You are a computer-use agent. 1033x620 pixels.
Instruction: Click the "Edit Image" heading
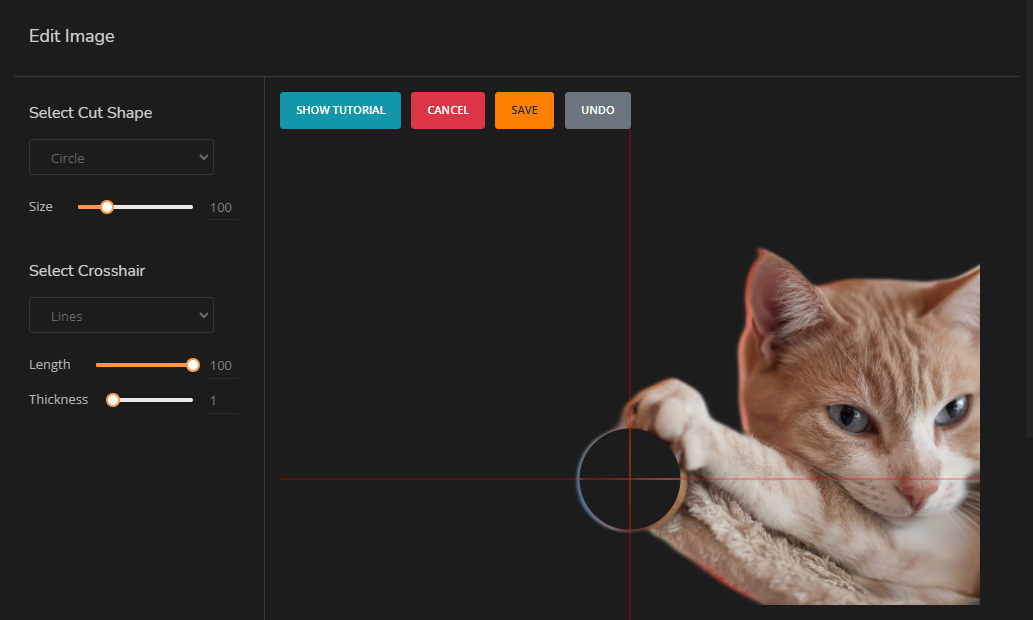[72, 36]
